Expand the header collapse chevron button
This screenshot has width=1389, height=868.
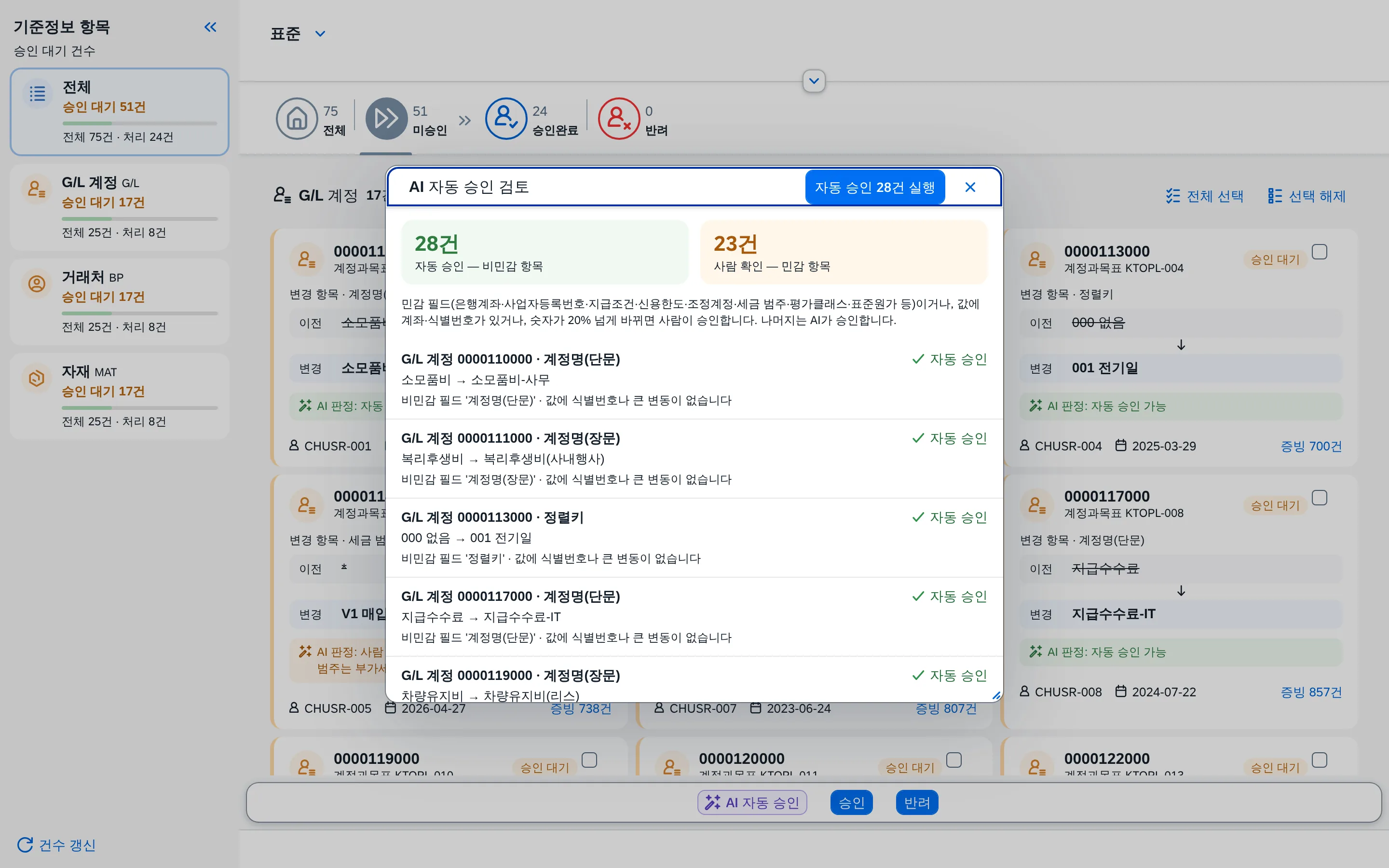[x=814, y=81]
